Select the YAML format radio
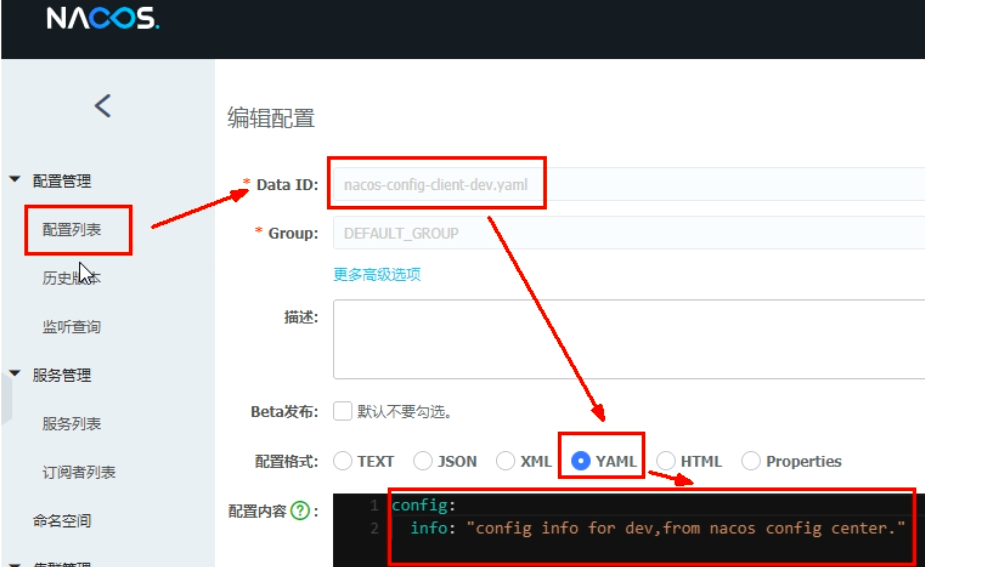 click(x=580, y=460)
